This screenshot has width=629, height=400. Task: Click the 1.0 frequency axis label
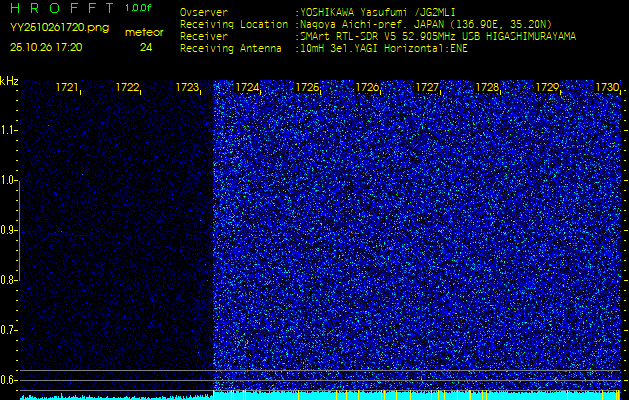click(x=7, y=181)
